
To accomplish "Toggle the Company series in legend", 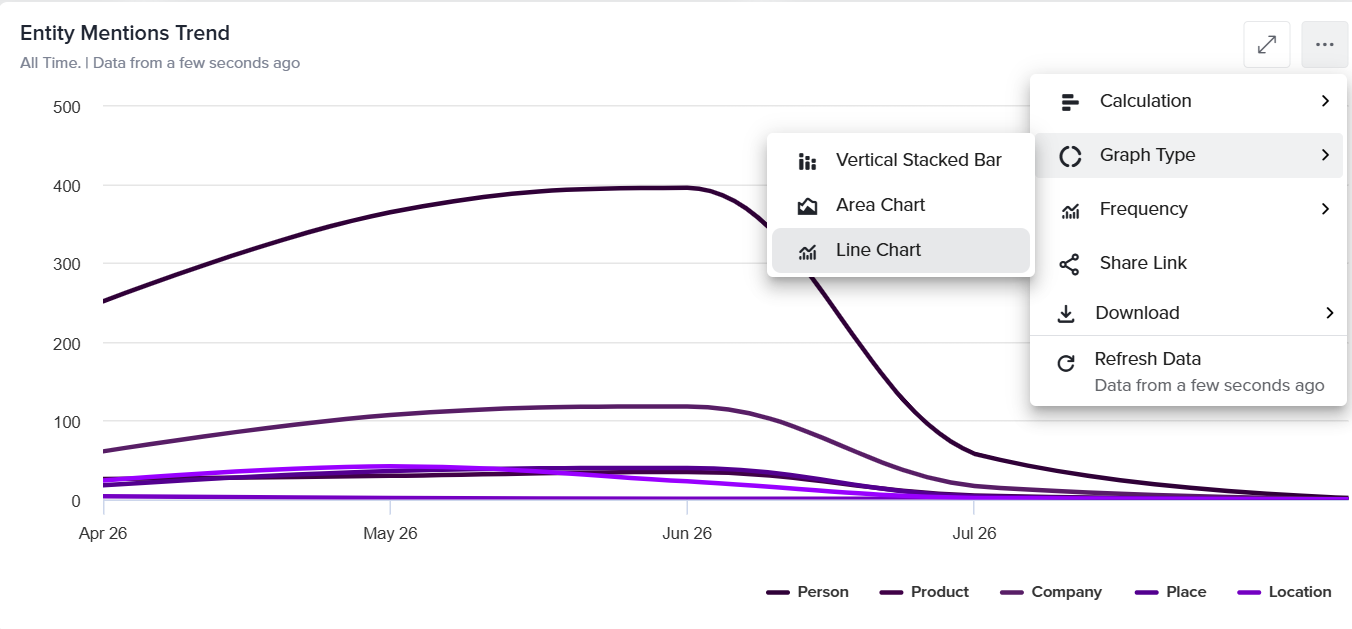I will [x=1051, y=592].
